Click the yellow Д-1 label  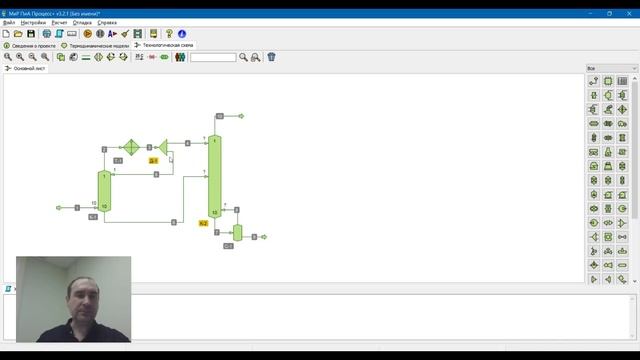click(x=153, y=161)
